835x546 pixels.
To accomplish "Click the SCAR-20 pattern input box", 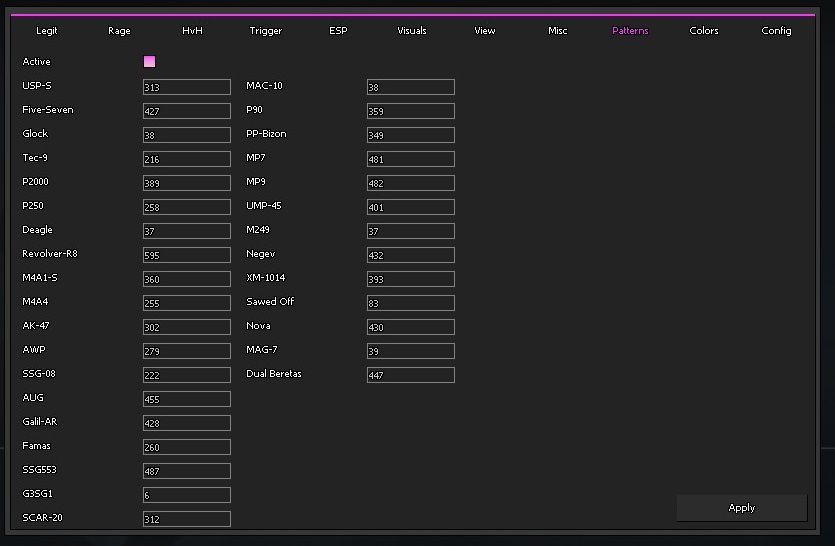I will (x=187, y=519).
